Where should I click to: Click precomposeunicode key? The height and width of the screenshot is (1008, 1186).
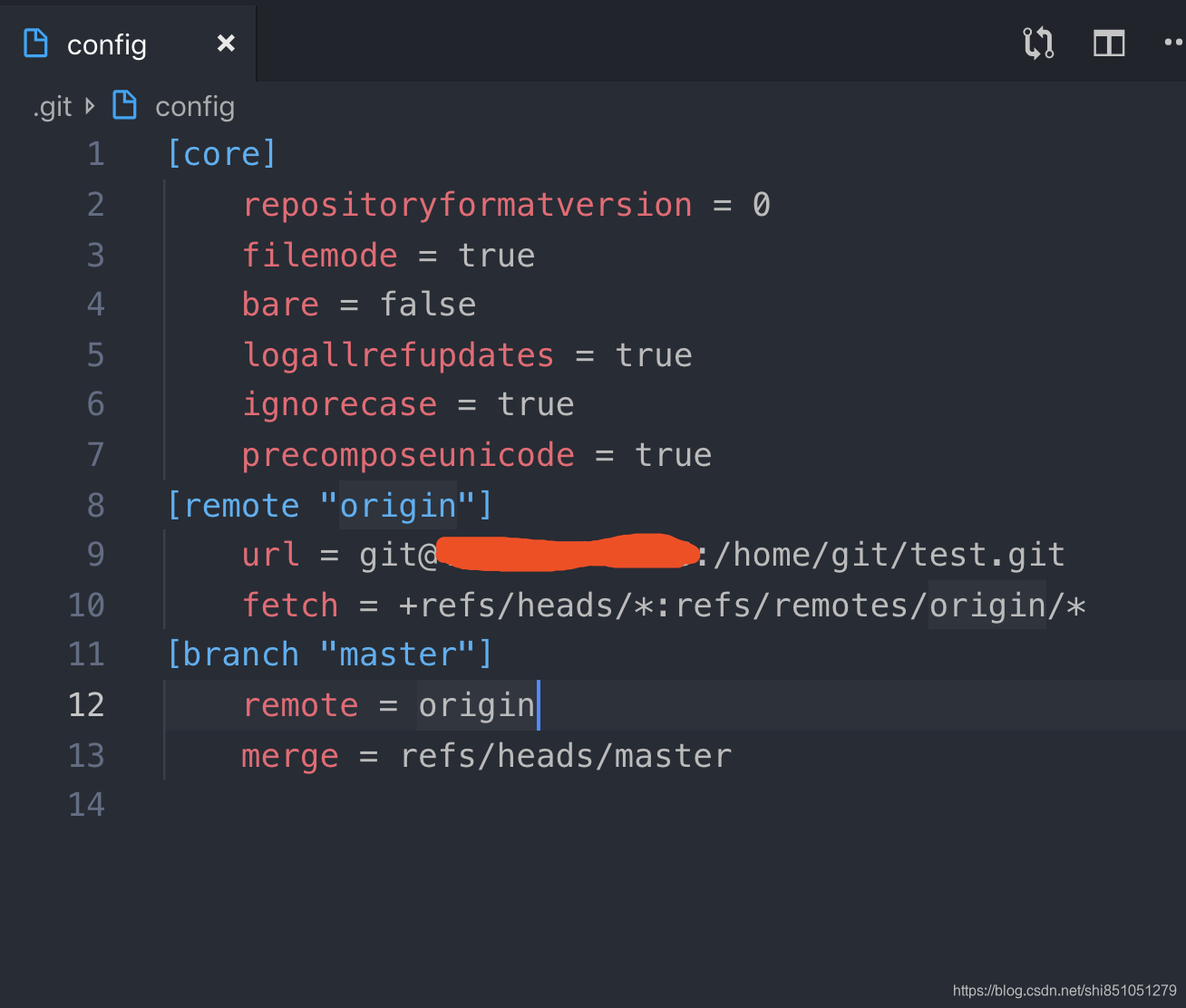click(408, 454)
